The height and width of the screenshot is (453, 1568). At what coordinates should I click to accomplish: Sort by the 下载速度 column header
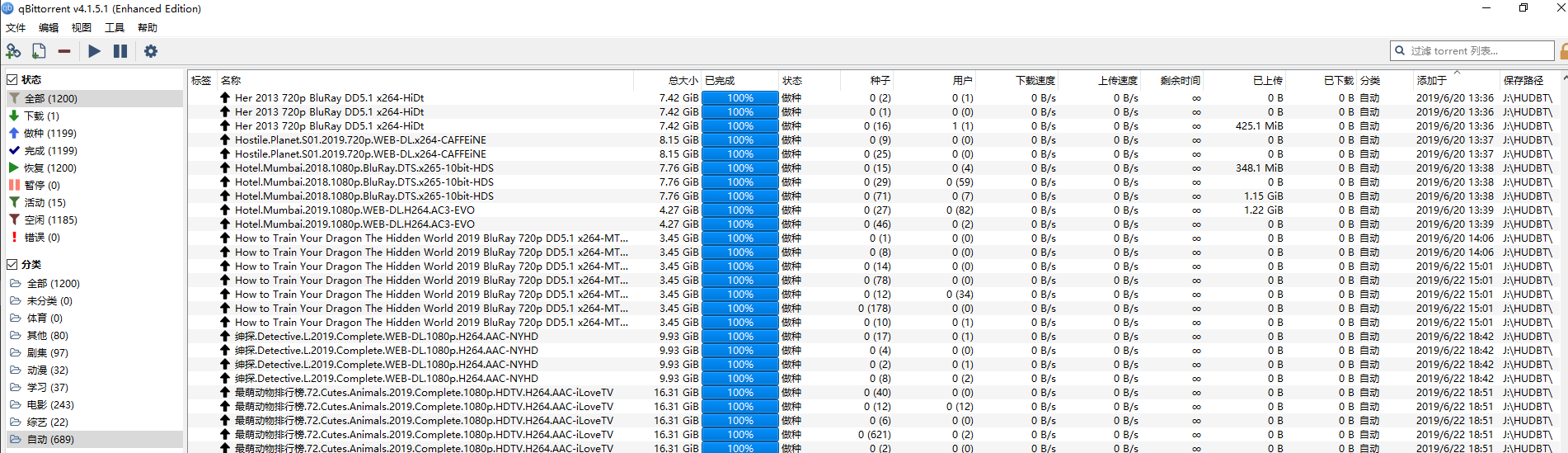(1016, 81)
